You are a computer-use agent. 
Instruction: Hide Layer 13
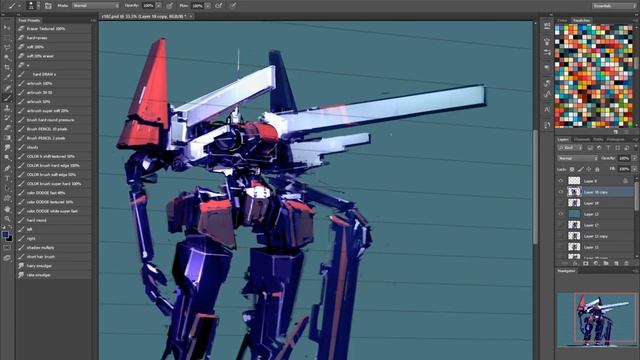tap(561, 214)
